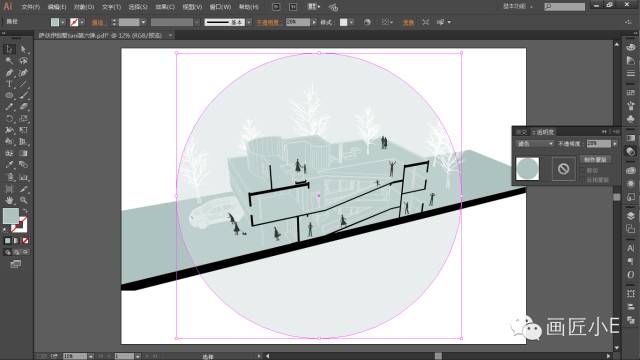
Task: Select the Type tool
Action: (x=9, y=84)
